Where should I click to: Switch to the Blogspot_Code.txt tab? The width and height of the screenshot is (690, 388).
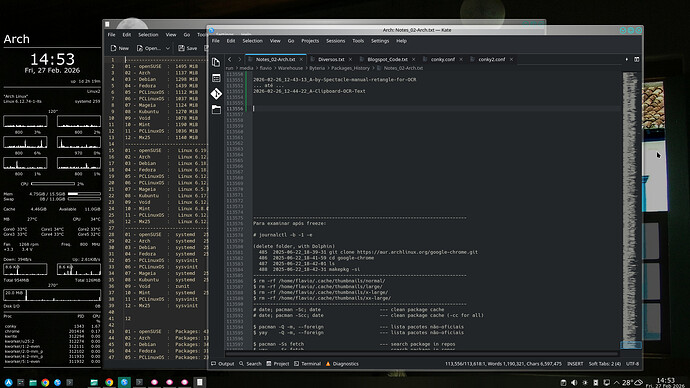(387, 59)
